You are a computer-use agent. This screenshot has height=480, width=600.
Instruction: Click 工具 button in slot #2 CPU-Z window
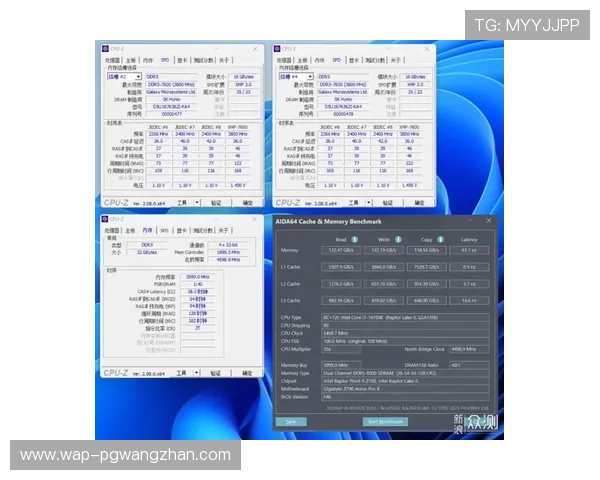point(182,202)
